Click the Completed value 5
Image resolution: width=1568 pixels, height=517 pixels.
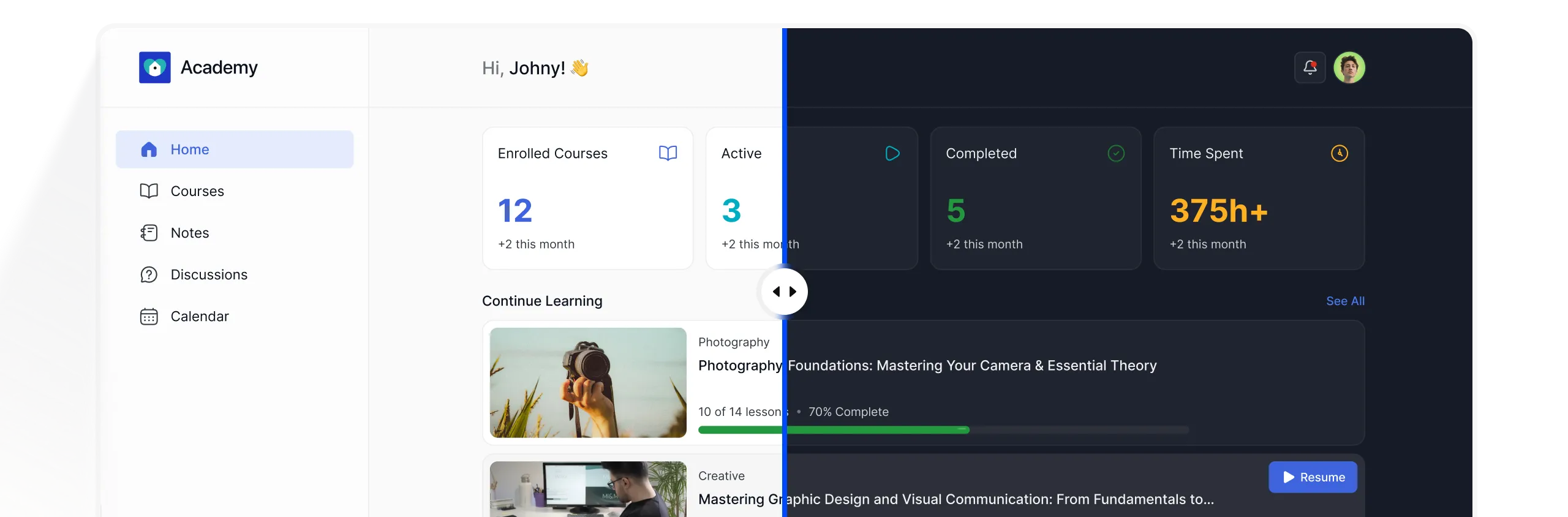click(956, 211)
